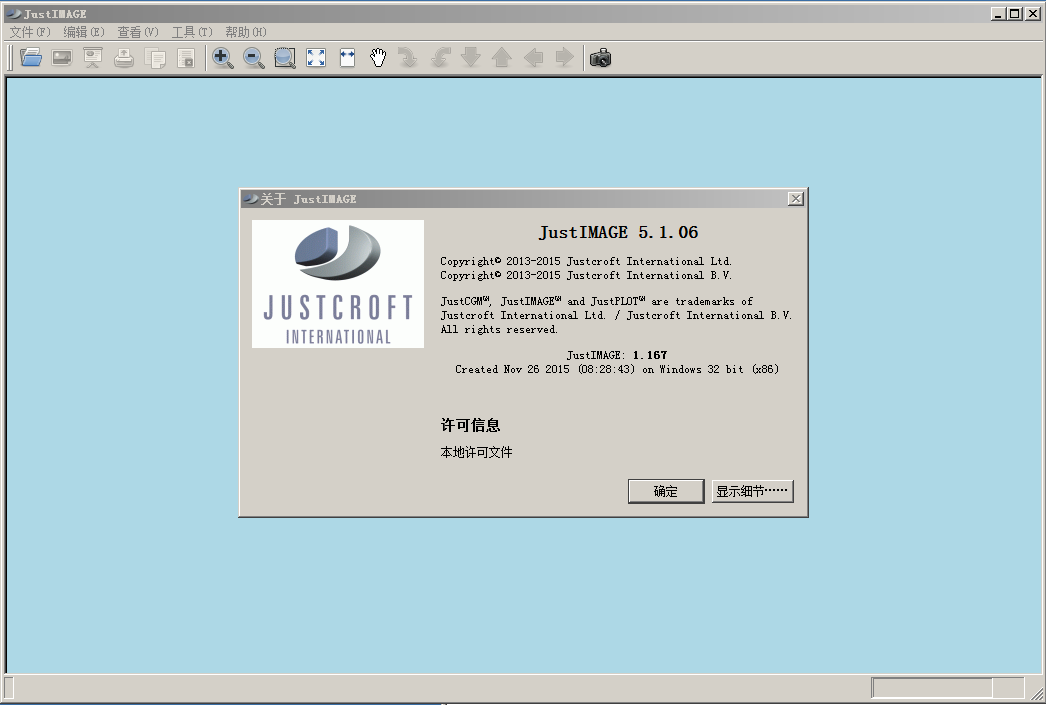Click the grayed up arrow icon
Viewport: 1046px width, 705px height.
pyautogui.click(x=502, y=58)
